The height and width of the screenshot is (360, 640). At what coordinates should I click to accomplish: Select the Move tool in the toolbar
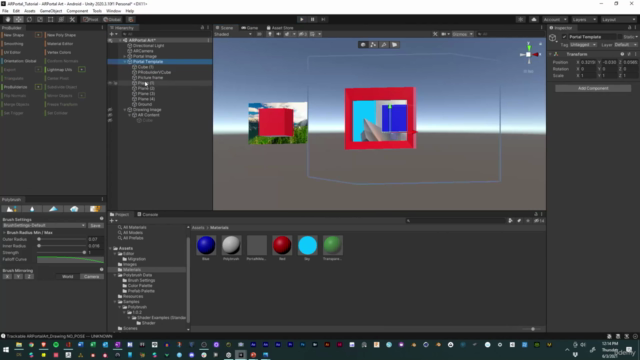coord(18,20)
